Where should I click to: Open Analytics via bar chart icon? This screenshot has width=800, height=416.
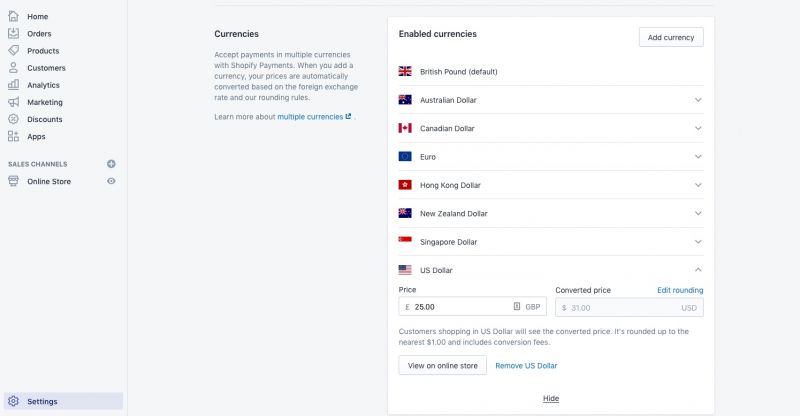coord(14,85)
